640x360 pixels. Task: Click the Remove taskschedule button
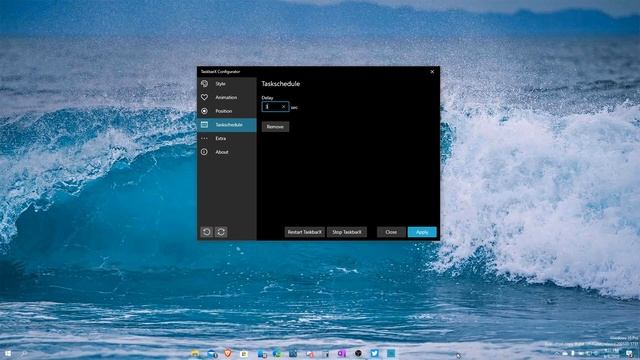(275, 127)
